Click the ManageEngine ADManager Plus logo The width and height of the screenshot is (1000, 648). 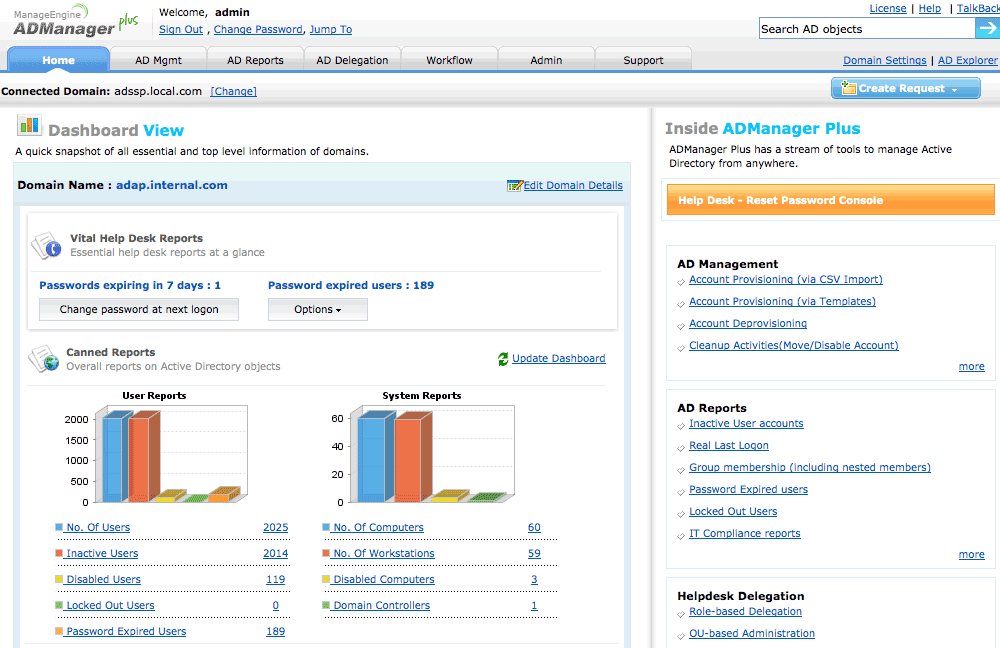click(75, 22)
